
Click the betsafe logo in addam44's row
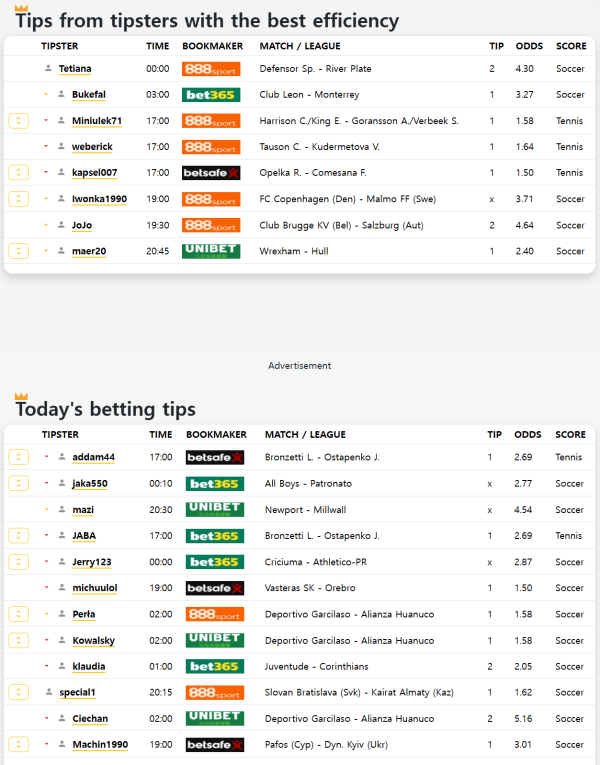point(215,458)
